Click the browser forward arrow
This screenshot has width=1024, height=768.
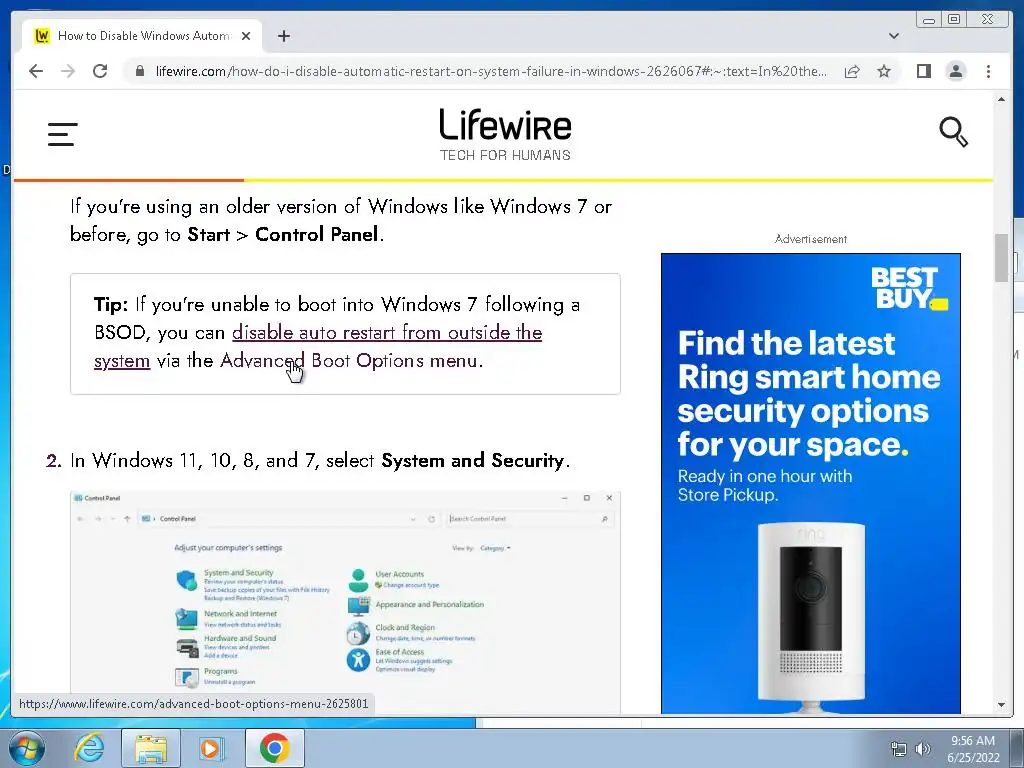(68, 71)
